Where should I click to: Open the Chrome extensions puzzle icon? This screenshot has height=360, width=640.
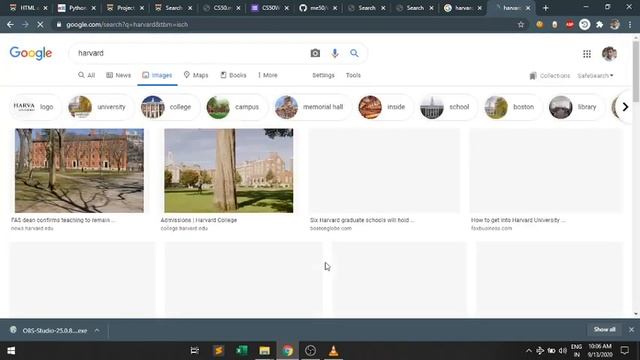click(600, 24)
